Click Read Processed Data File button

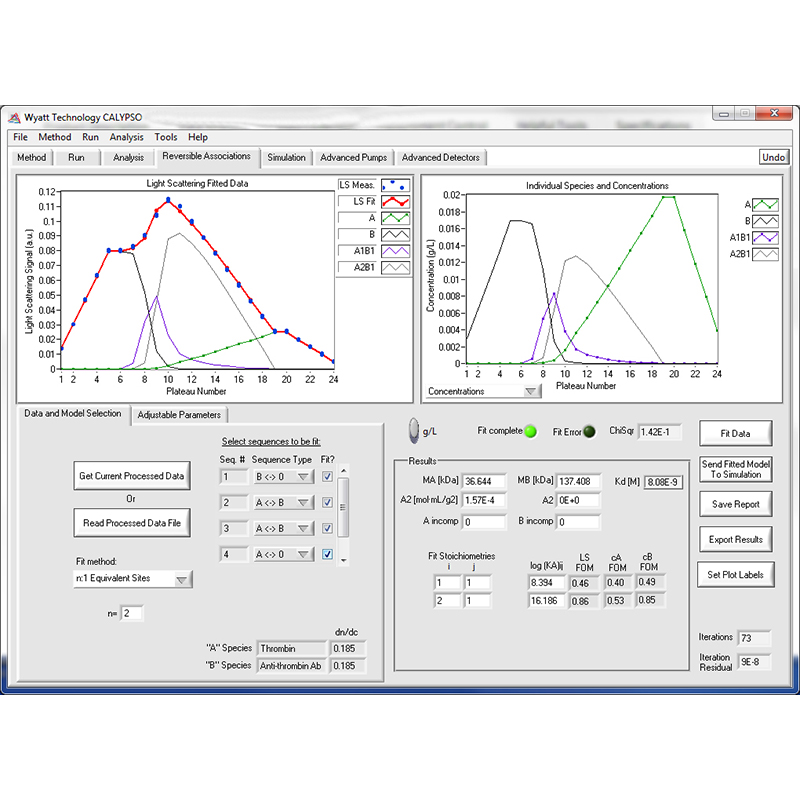(x=132, y=523)
